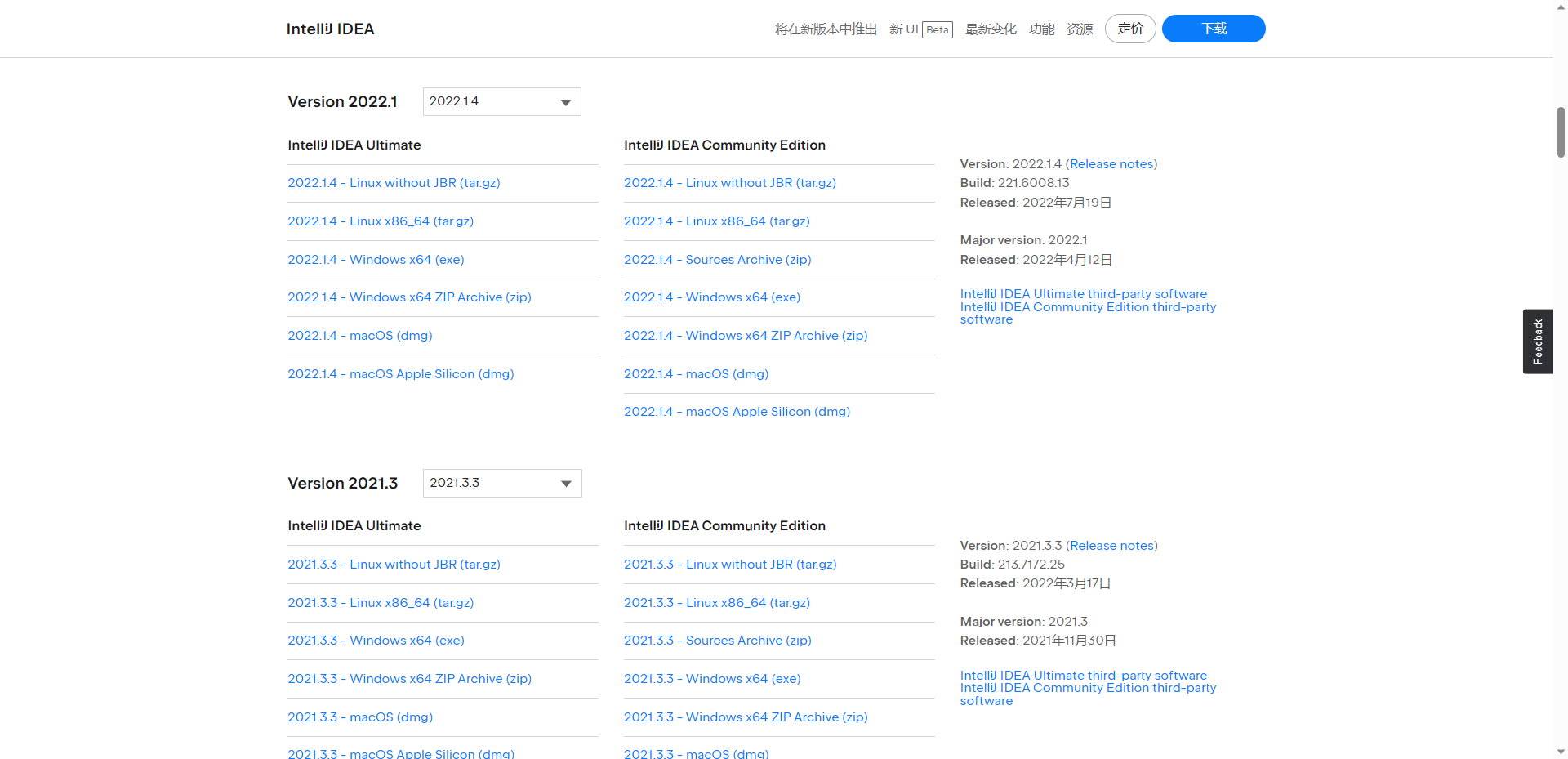Open 将在新版本中推出 menu item
Screen dimensions: 1568x759
826,29
